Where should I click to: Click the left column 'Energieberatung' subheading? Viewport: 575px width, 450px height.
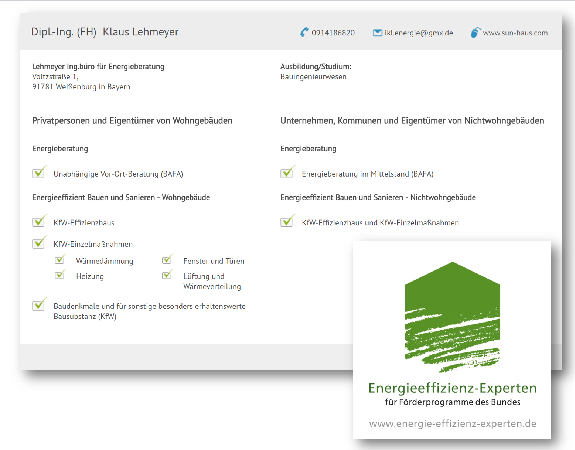60,149
